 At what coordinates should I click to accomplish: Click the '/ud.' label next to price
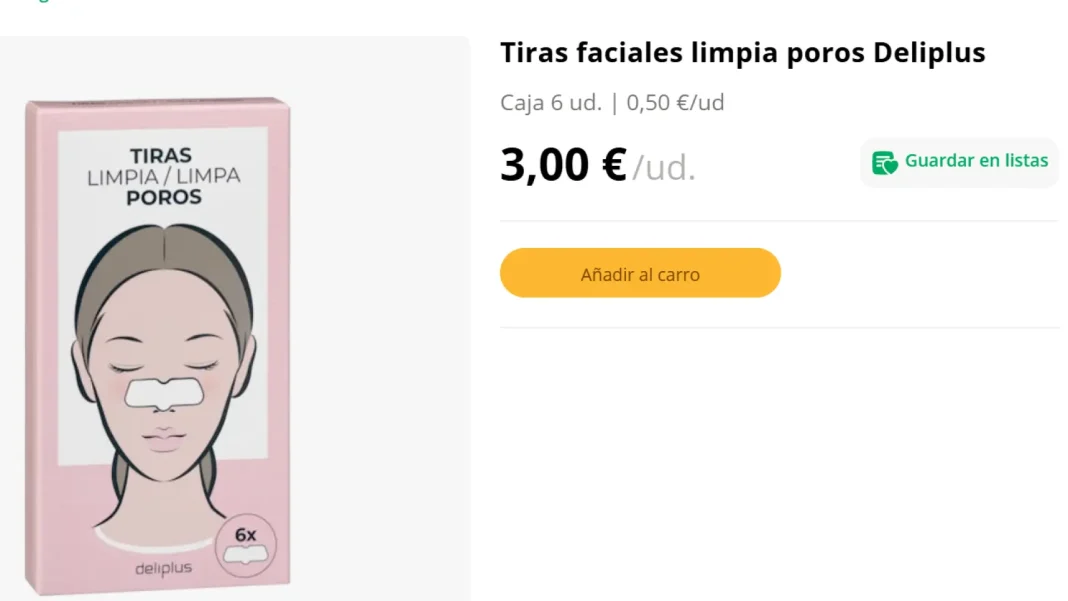point(664,168)
